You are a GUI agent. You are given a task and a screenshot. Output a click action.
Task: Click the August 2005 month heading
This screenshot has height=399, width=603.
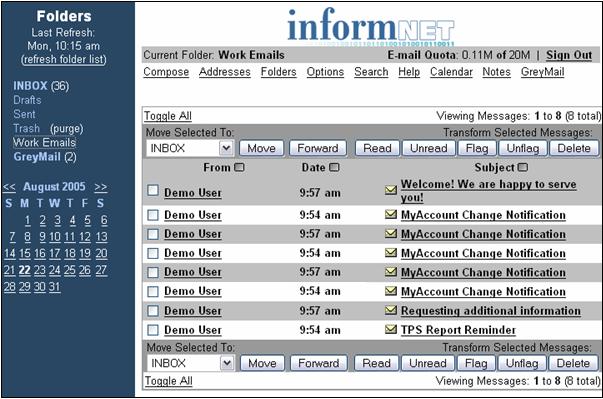54,187
